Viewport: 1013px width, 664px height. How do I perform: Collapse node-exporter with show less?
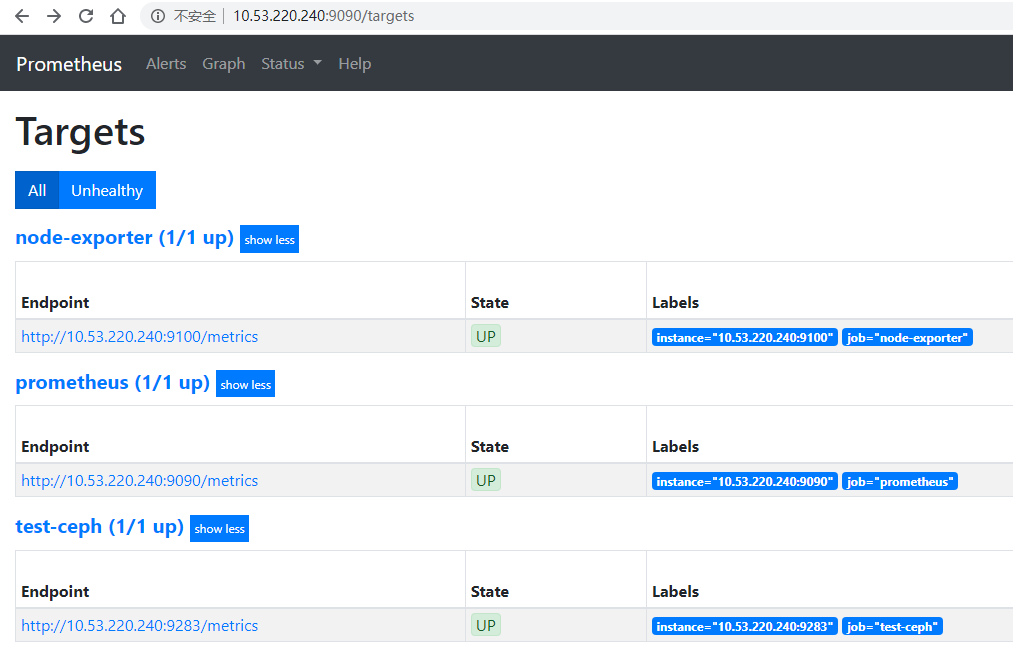point(269,239)
